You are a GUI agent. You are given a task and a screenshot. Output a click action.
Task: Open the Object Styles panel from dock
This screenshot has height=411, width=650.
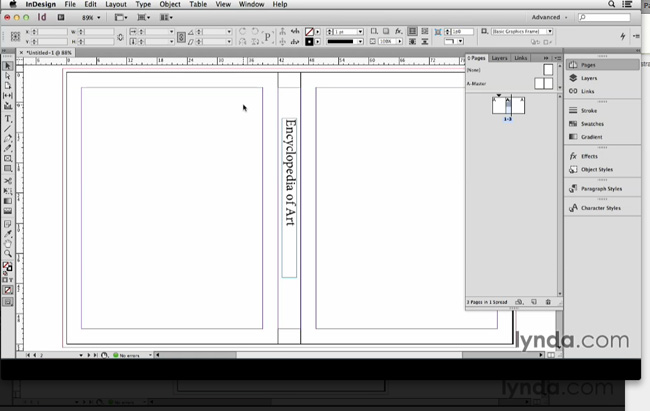(603, 169)
